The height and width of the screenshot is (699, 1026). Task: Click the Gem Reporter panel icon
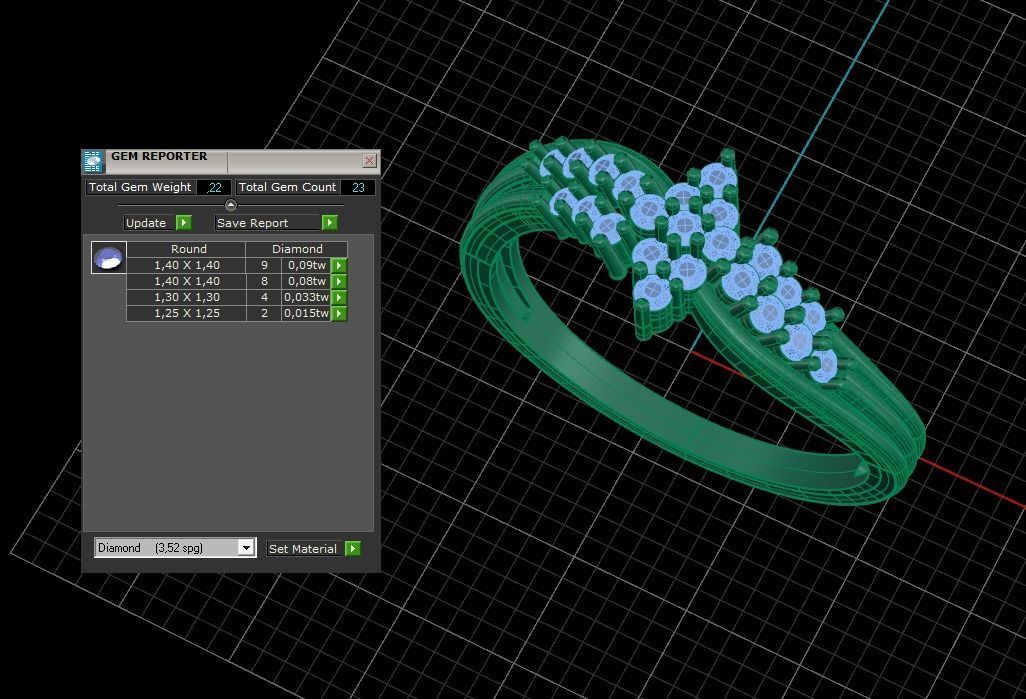(93, 161)
